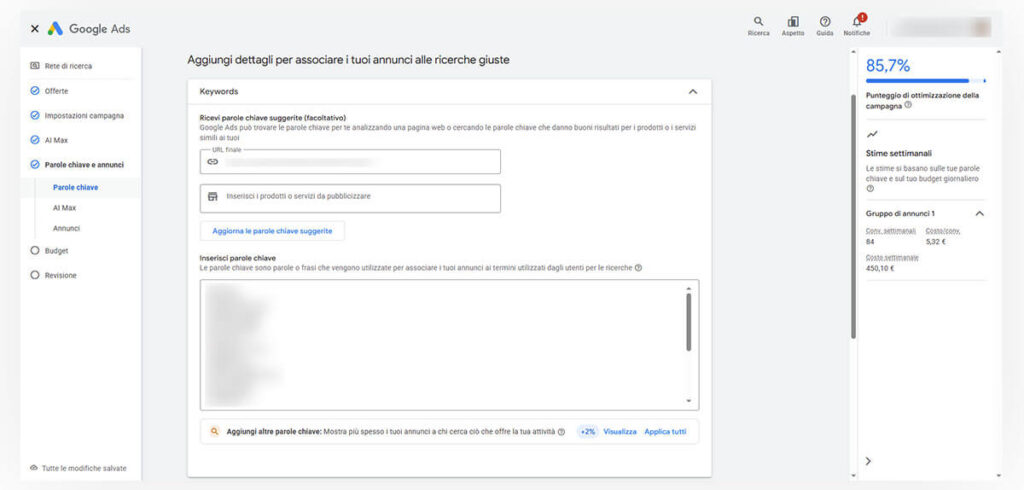Click the main page vertical scrollbar
The image size is (1024, 490).
[x=853, y=217]
